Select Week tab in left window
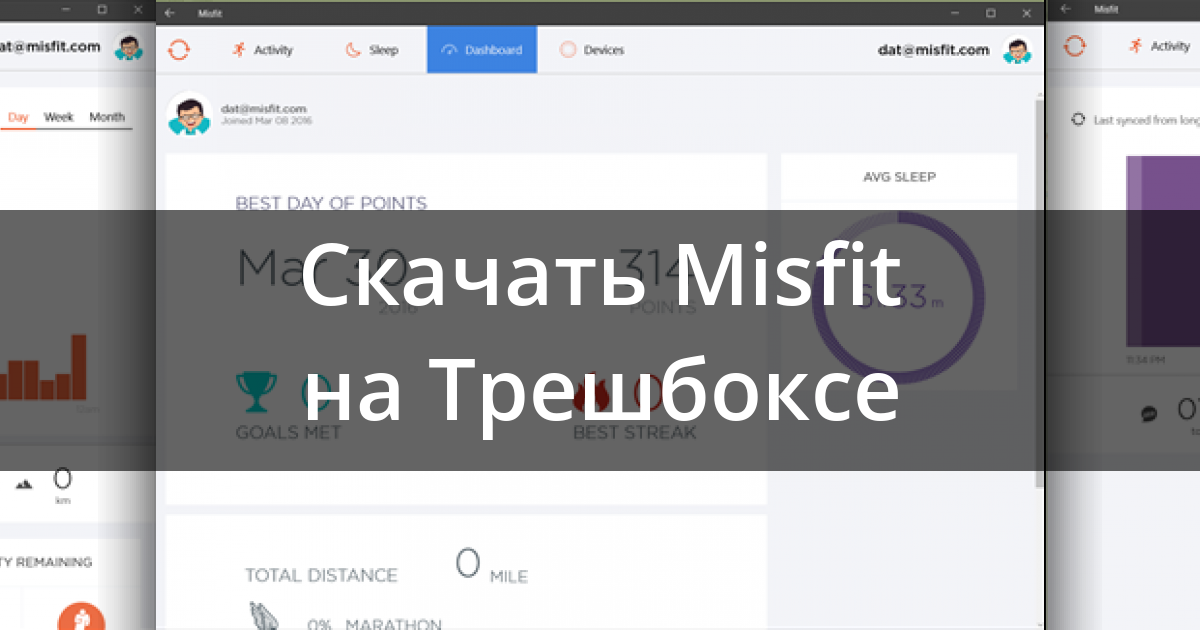Viewport: 1200px width, 630px height. 59,117
